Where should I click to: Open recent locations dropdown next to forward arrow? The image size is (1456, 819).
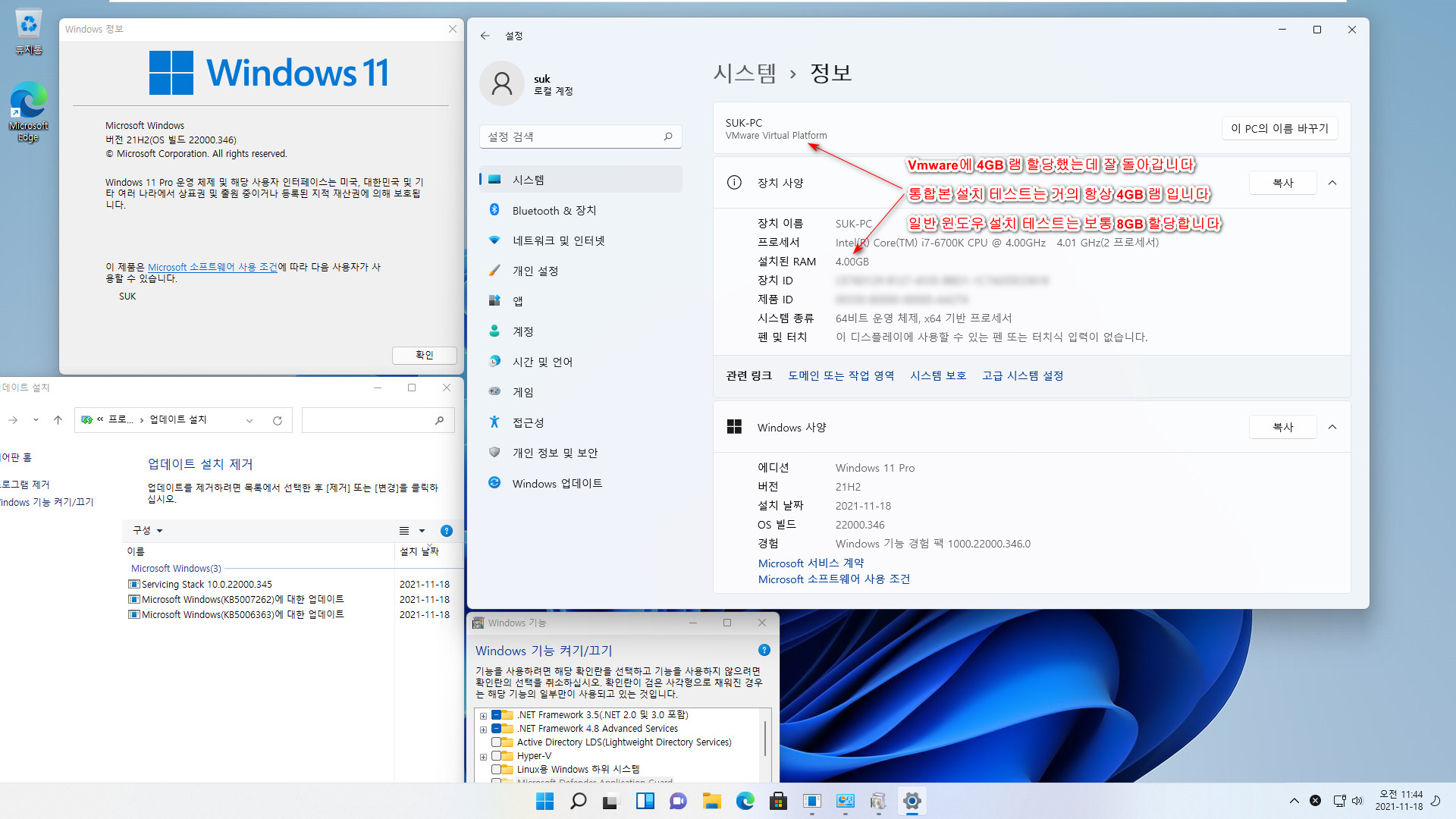(36, 420)
